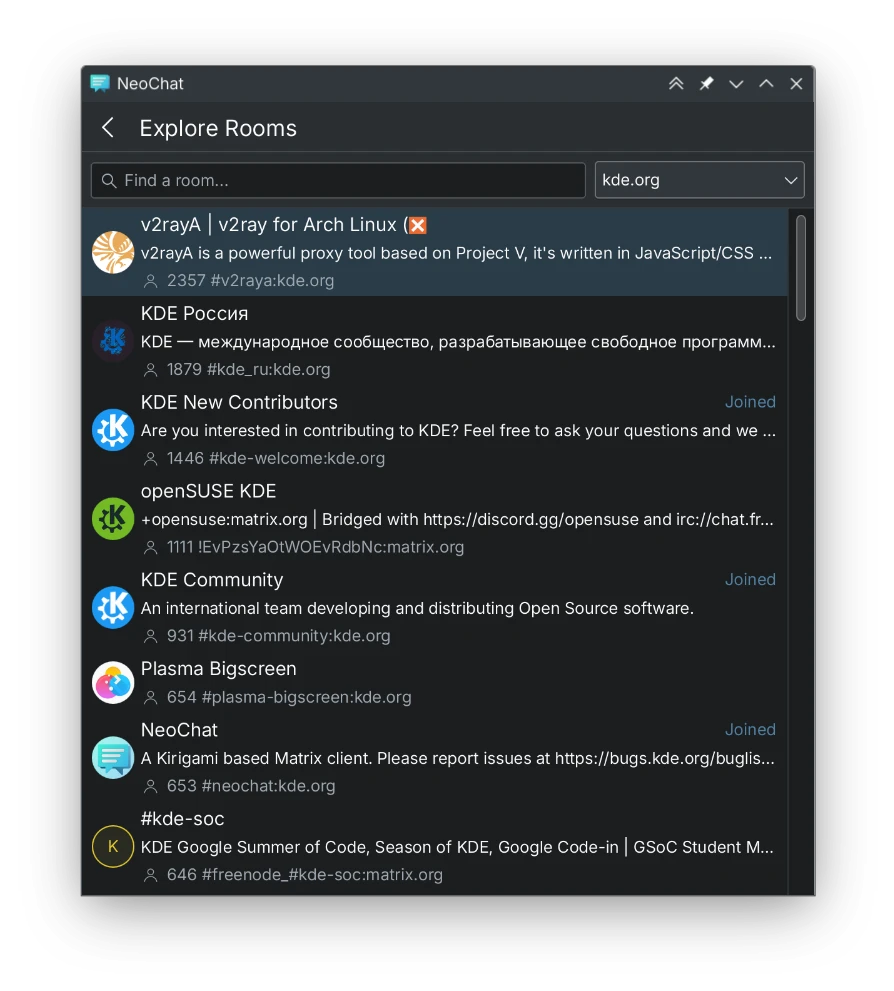This screenshot has width=894, height=991.
Task: Click the KDE New Contributors avatar
Action: pyautogui.click(x=113, y=430)
